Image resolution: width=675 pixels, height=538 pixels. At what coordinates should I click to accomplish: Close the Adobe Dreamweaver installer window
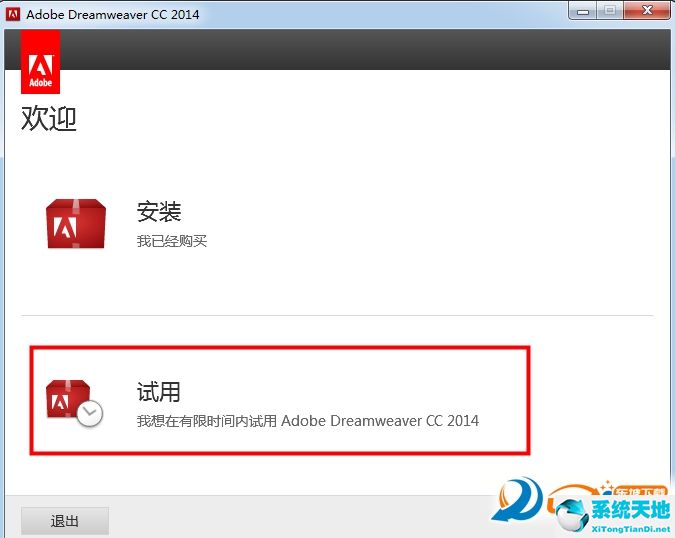[646, 11]
